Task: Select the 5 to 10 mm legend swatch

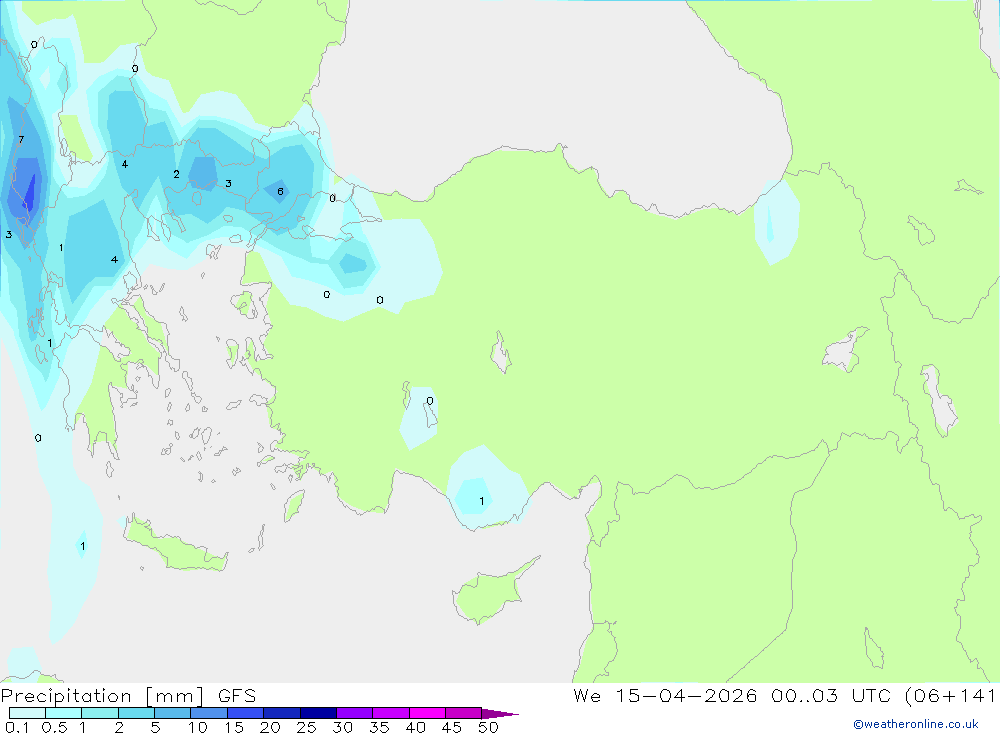Action: pos(173,713)
